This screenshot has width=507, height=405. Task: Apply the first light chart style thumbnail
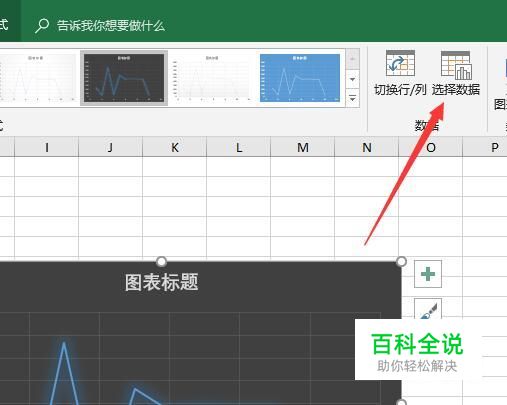(x=37, y=78)
